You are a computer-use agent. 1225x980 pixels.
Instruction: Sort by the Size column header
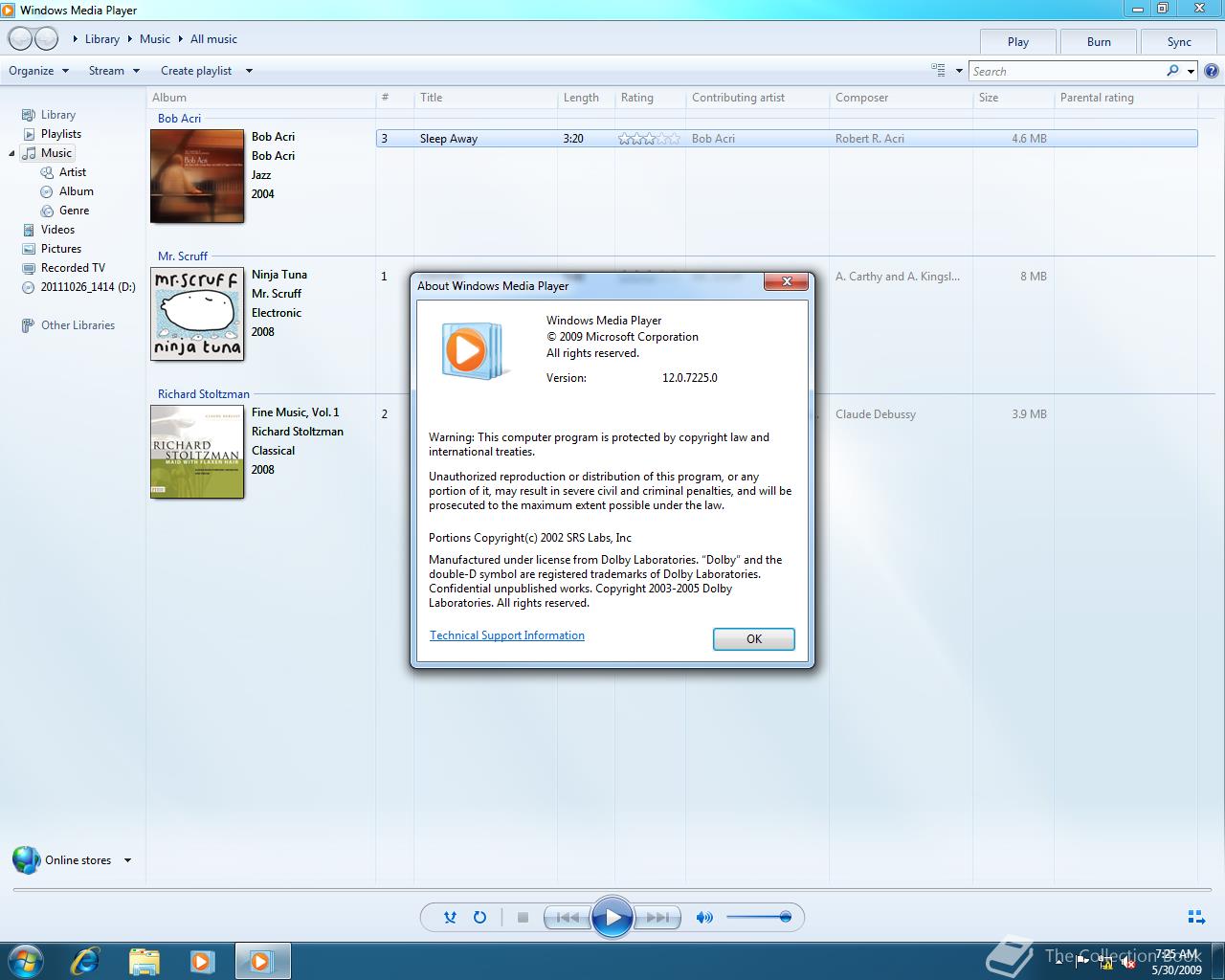click(x=1013, y=98)
